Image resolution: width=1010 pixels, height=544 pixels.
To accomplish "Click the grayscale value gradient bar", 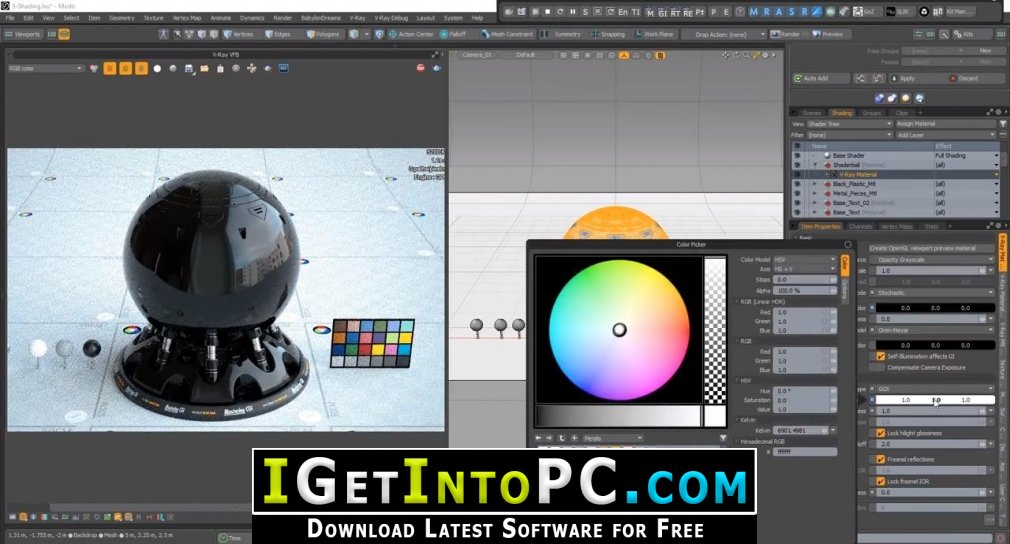I will [618, 417].
